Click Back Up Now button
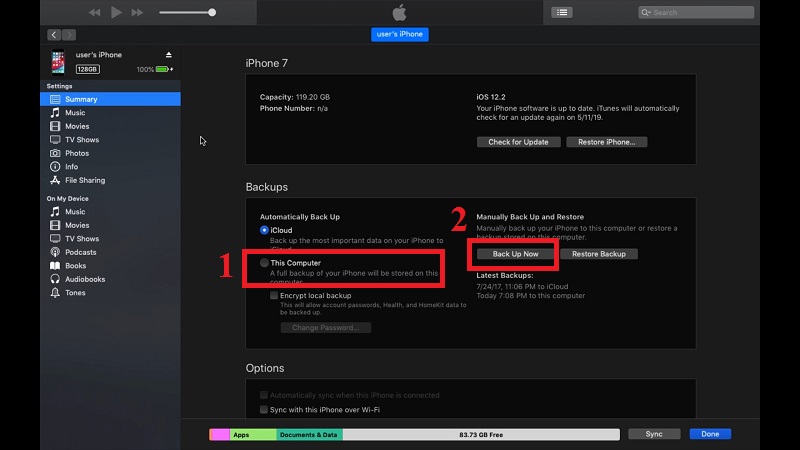Screen dimensions: 800x450 (515, 254)
